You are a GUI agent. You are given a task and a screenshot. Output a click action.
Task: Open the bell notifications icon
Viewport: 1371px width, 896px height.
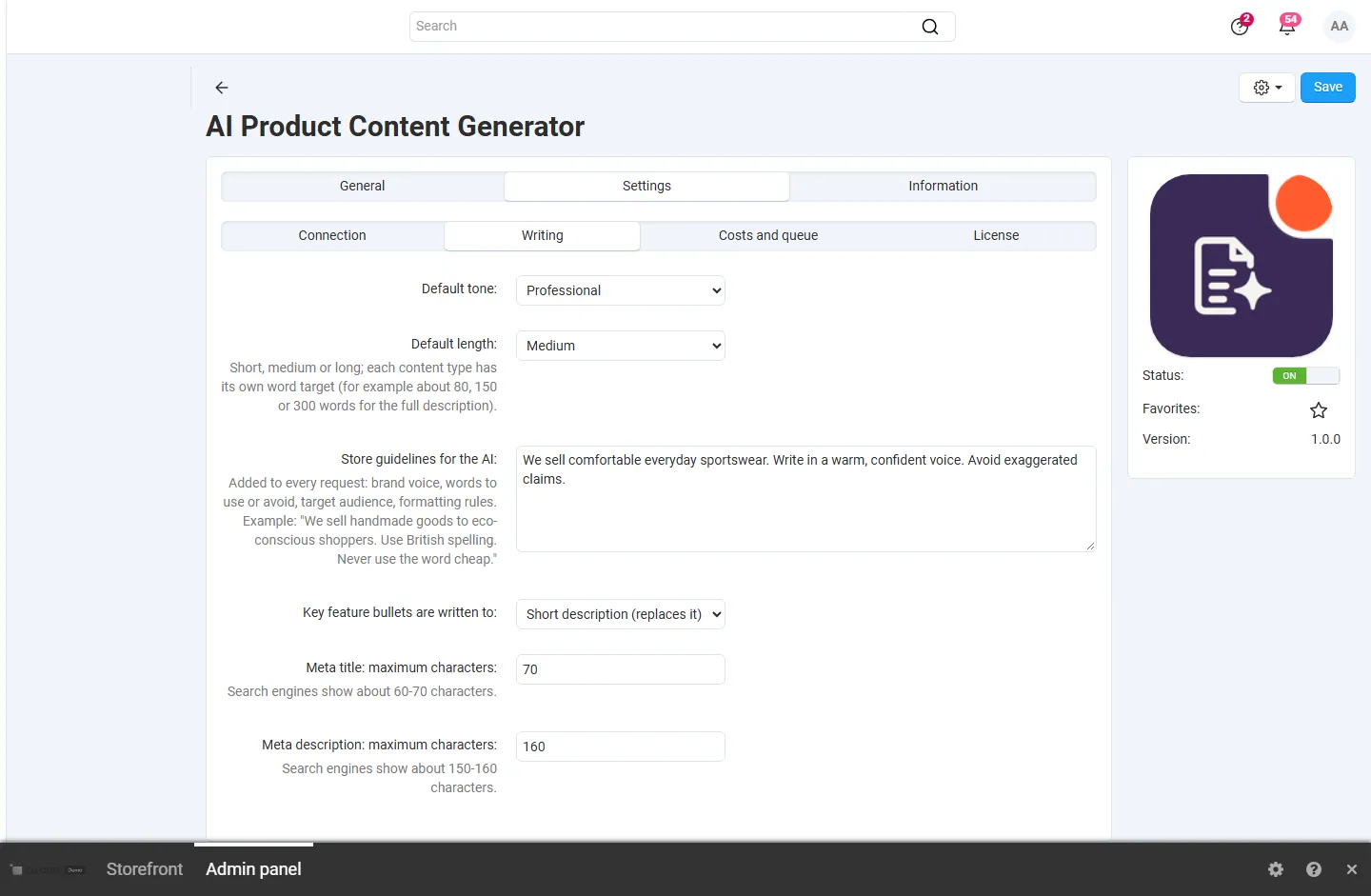(1287, 26)
